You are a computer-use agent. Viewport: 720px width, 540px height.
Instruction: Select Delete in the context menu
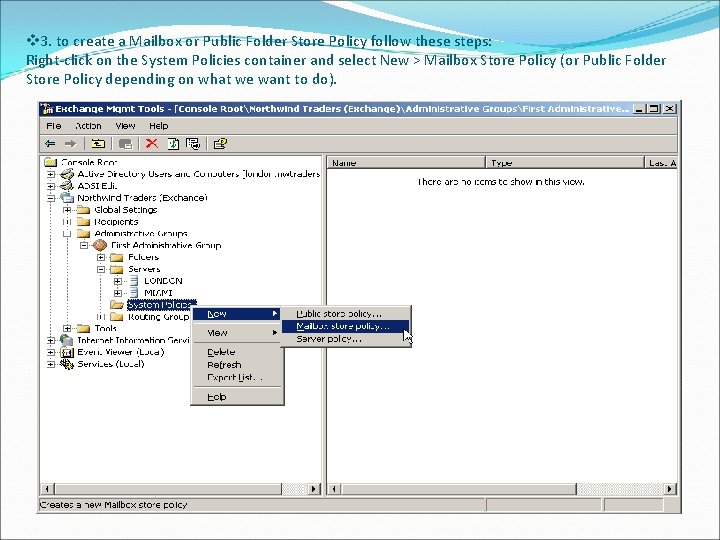[x=237, y=352]
